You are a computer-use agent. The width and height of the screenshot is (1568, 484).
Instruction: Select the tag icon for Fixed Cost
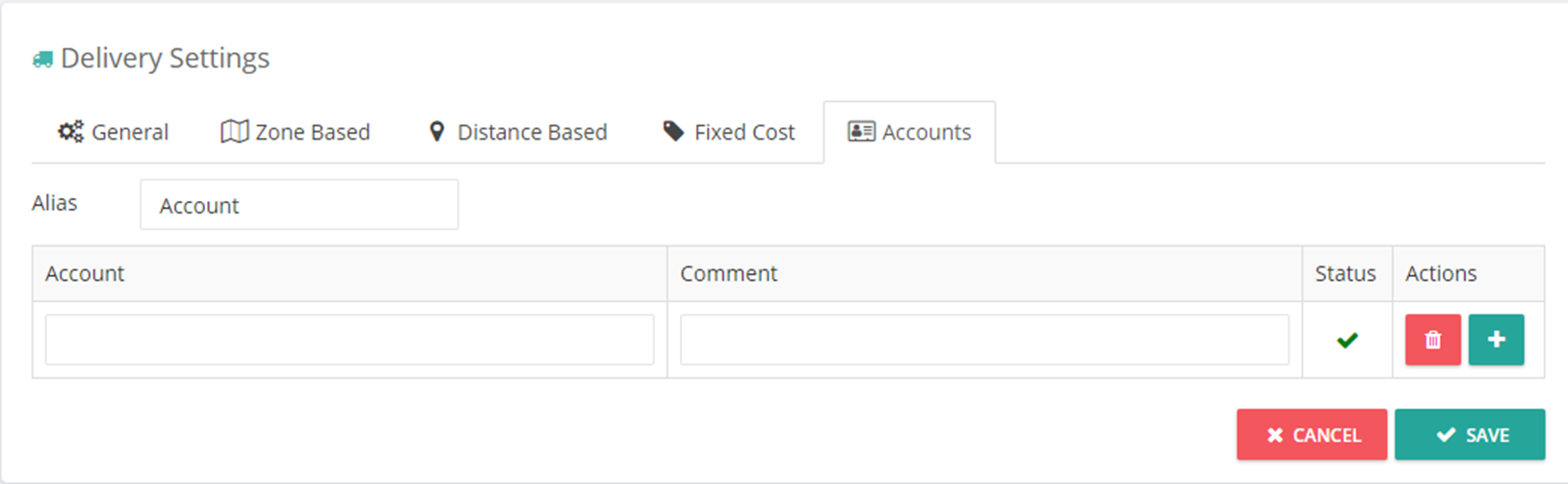coord(674,131)
